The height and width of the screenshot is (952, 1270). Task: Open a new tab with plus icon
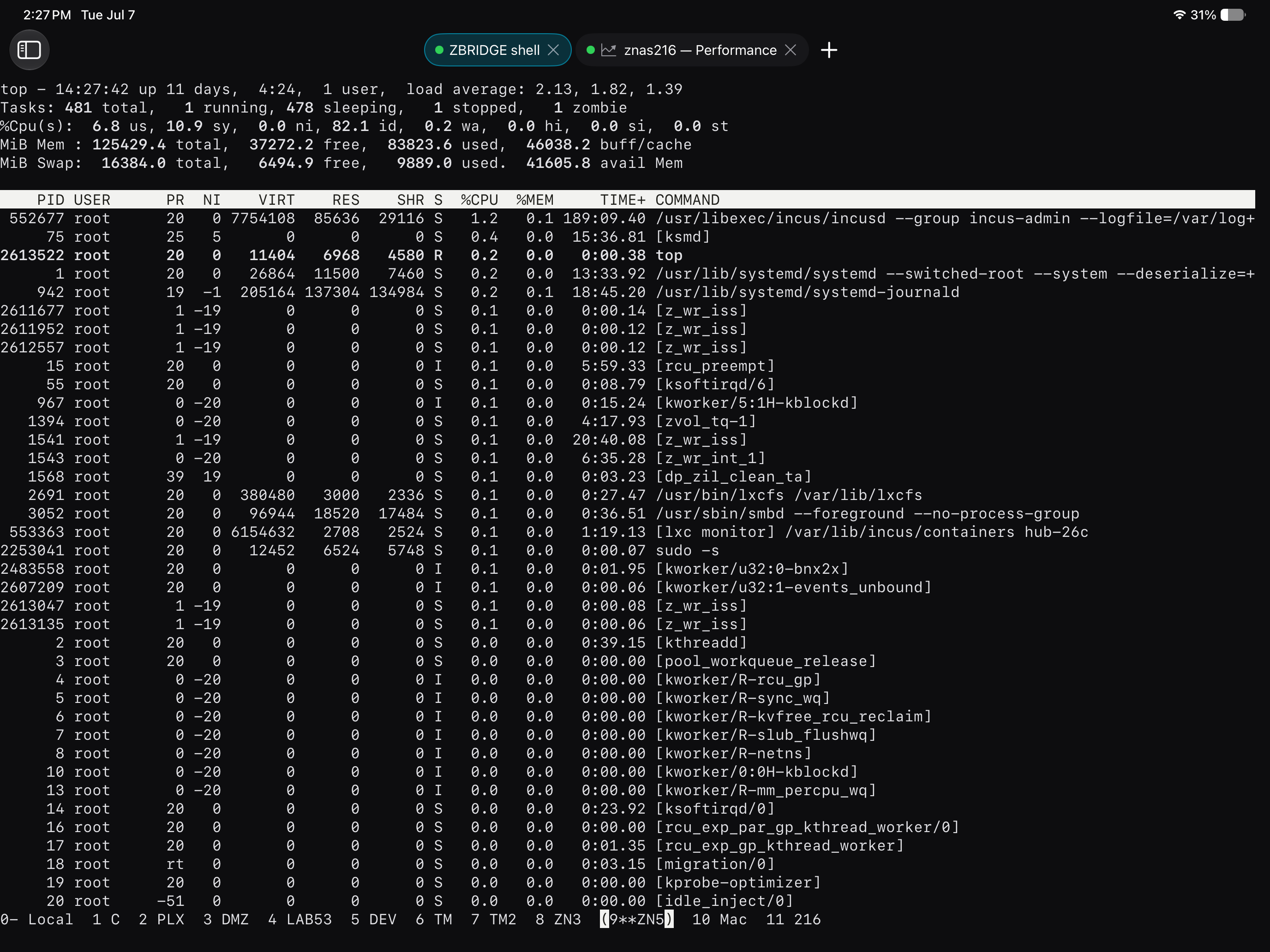[x=828, y=50]
